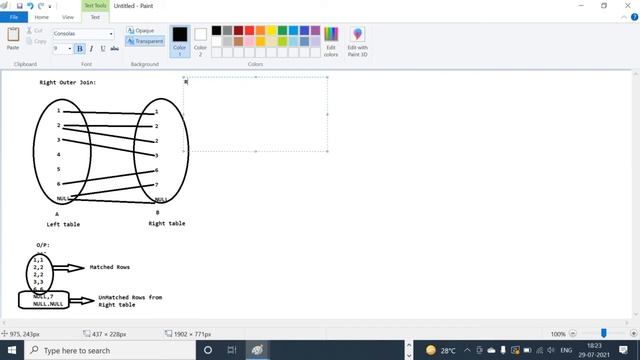Viewport: 640px width, 360px height.
Task: Select Color 1 foreground swatch
Action: click(x=180, y=41)
